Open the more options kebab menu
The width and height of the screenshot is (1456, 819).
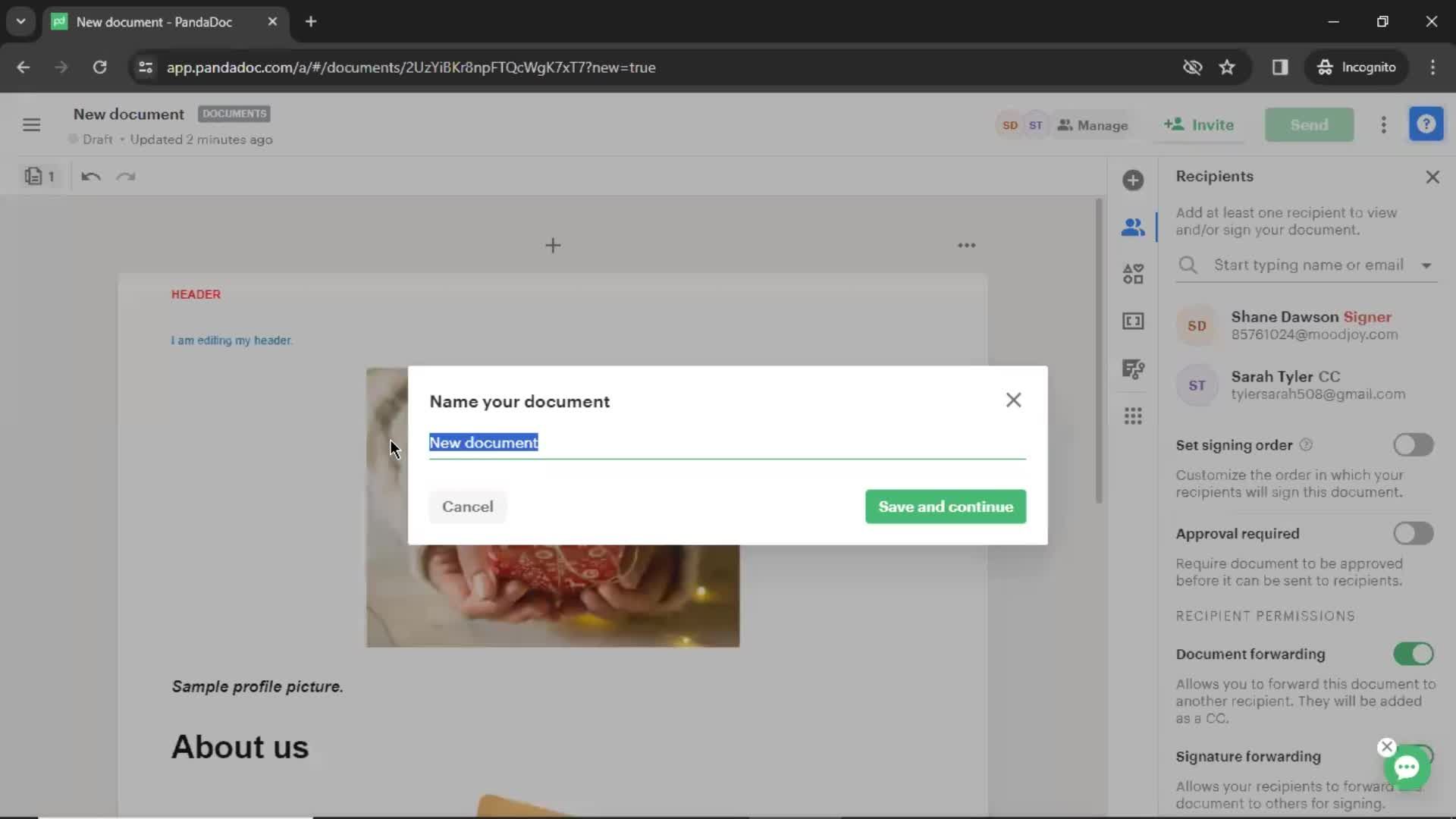[1384, 124]
